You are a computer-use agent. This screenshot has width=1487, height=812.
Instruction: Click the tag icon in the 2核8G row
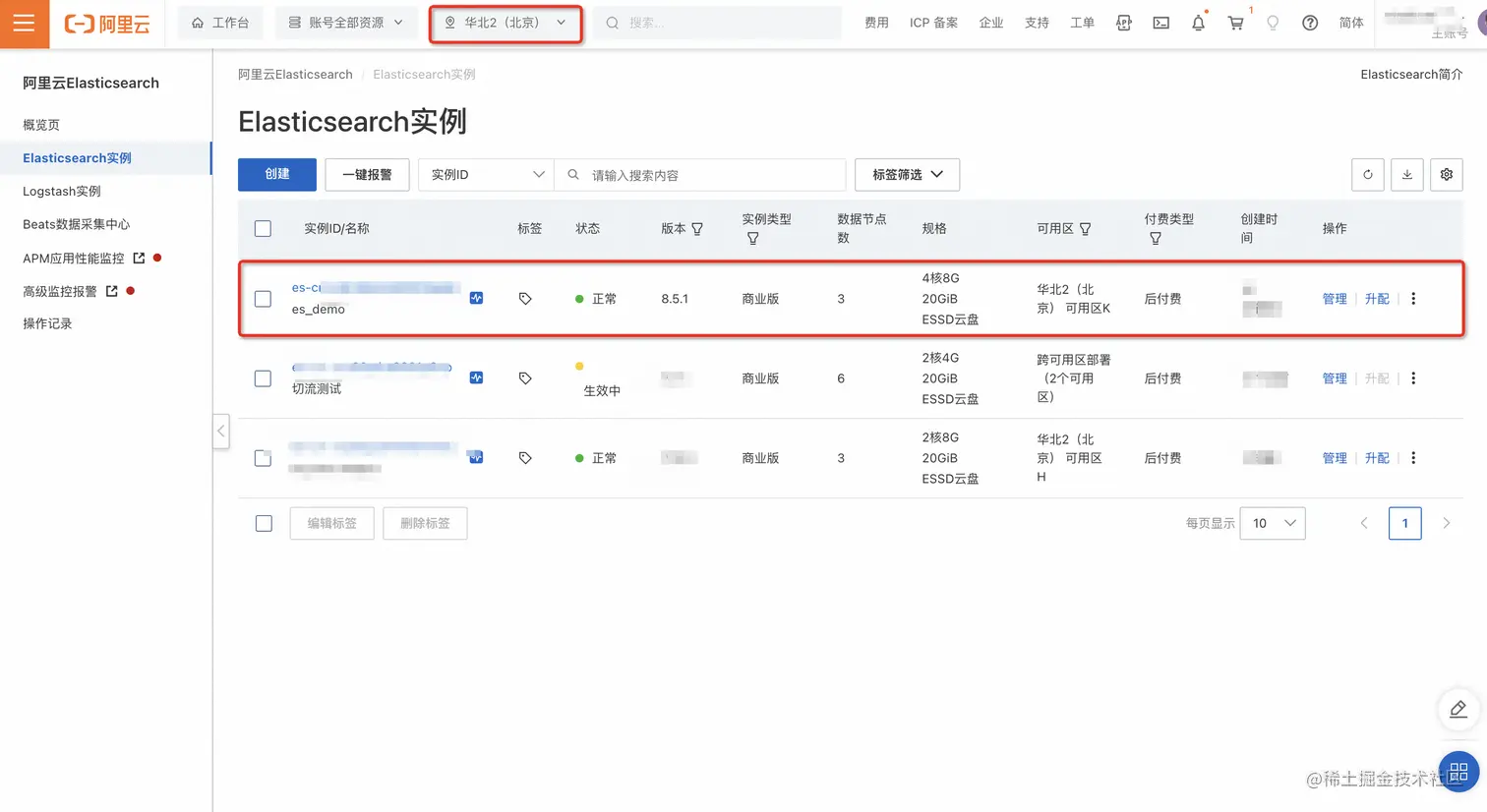coord(525,458)
